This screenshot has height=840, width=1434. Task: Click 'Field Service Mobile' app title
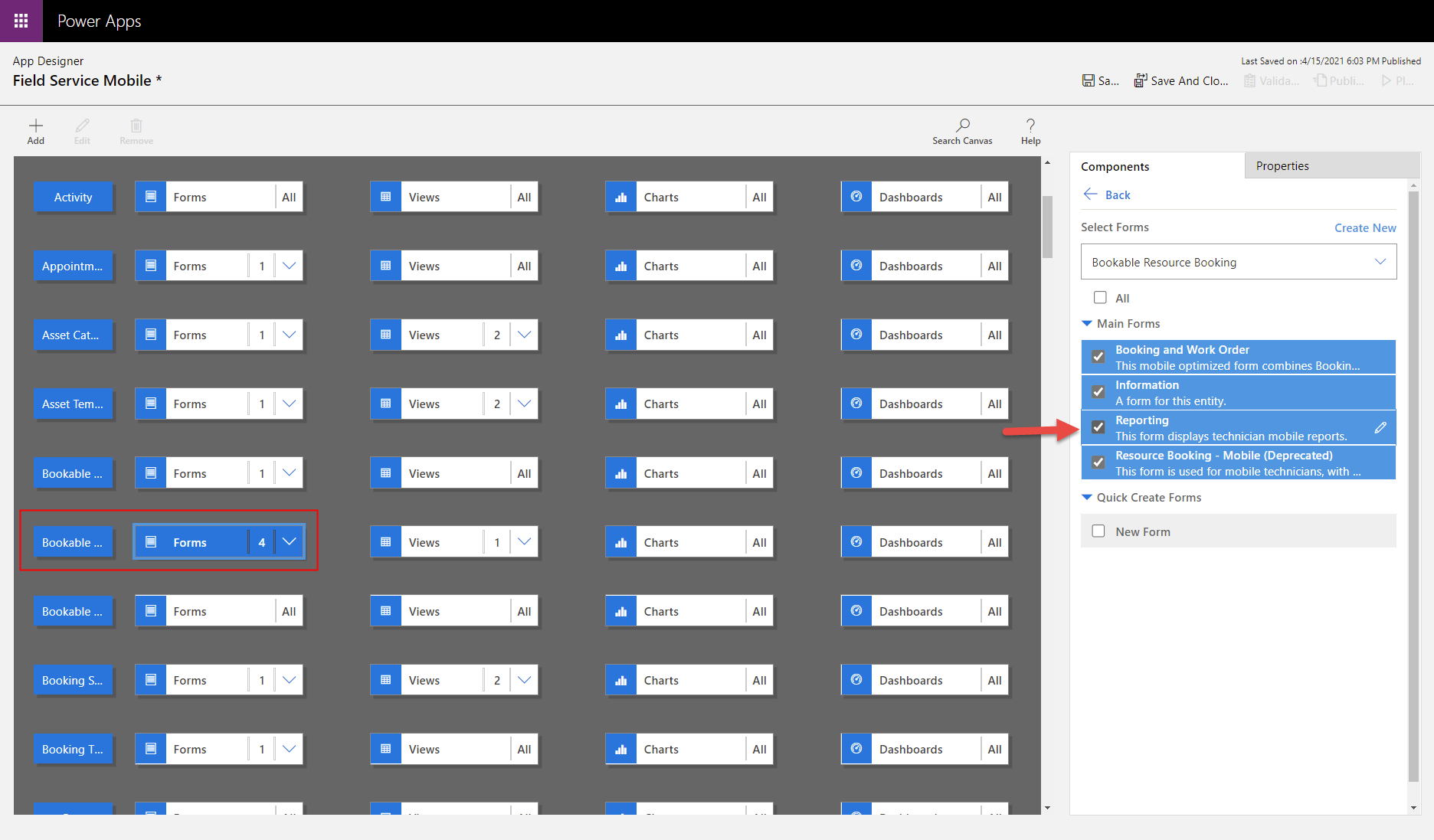coord(87,80)
